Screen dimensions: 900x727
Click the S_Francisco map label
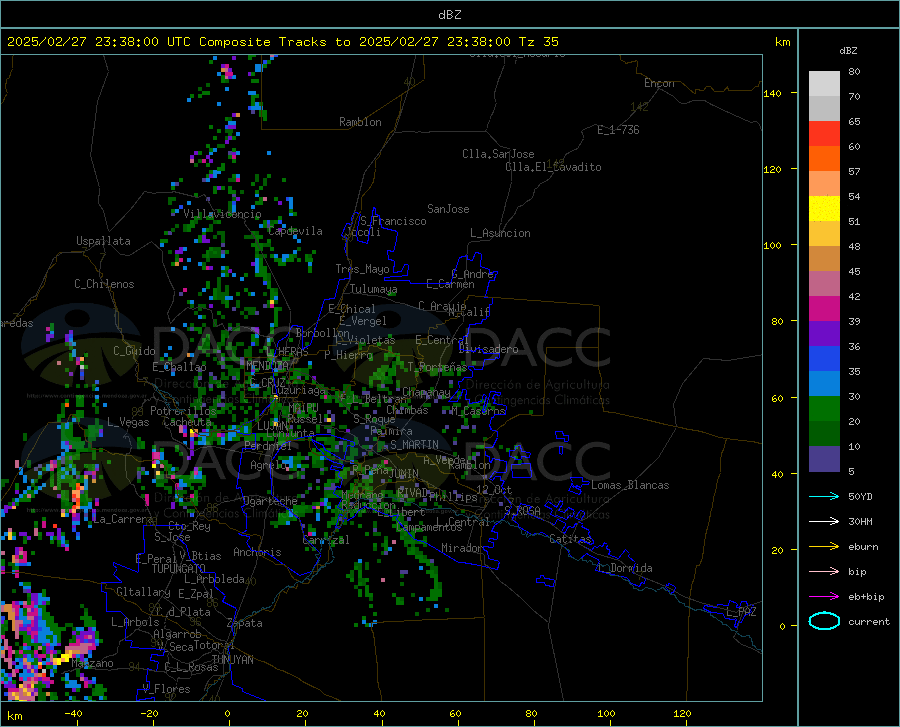pos(393,221)
